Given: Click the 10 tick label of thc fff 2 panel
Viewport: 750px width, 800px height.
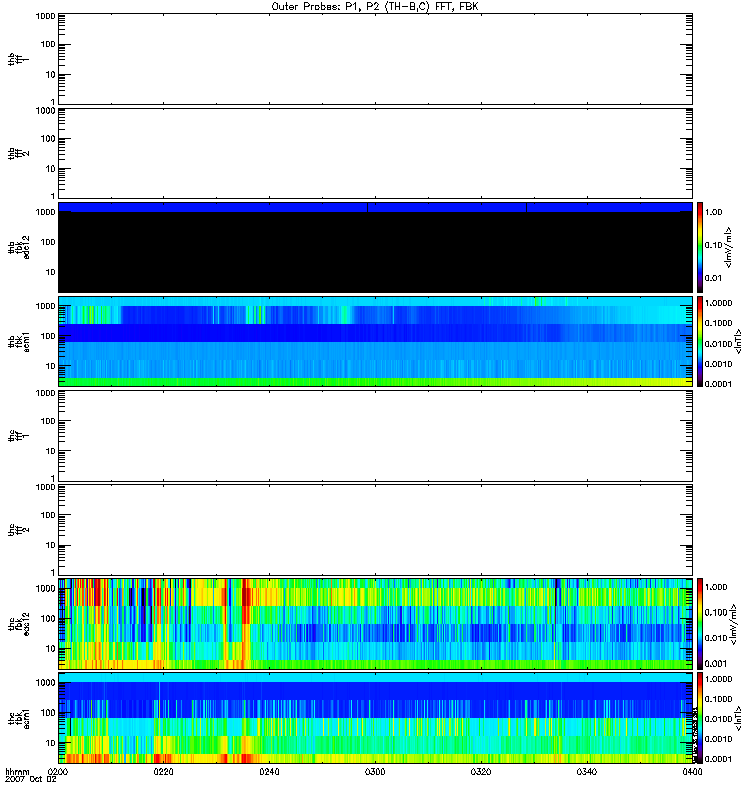Looking at the screenshot, I should [51, 545].
